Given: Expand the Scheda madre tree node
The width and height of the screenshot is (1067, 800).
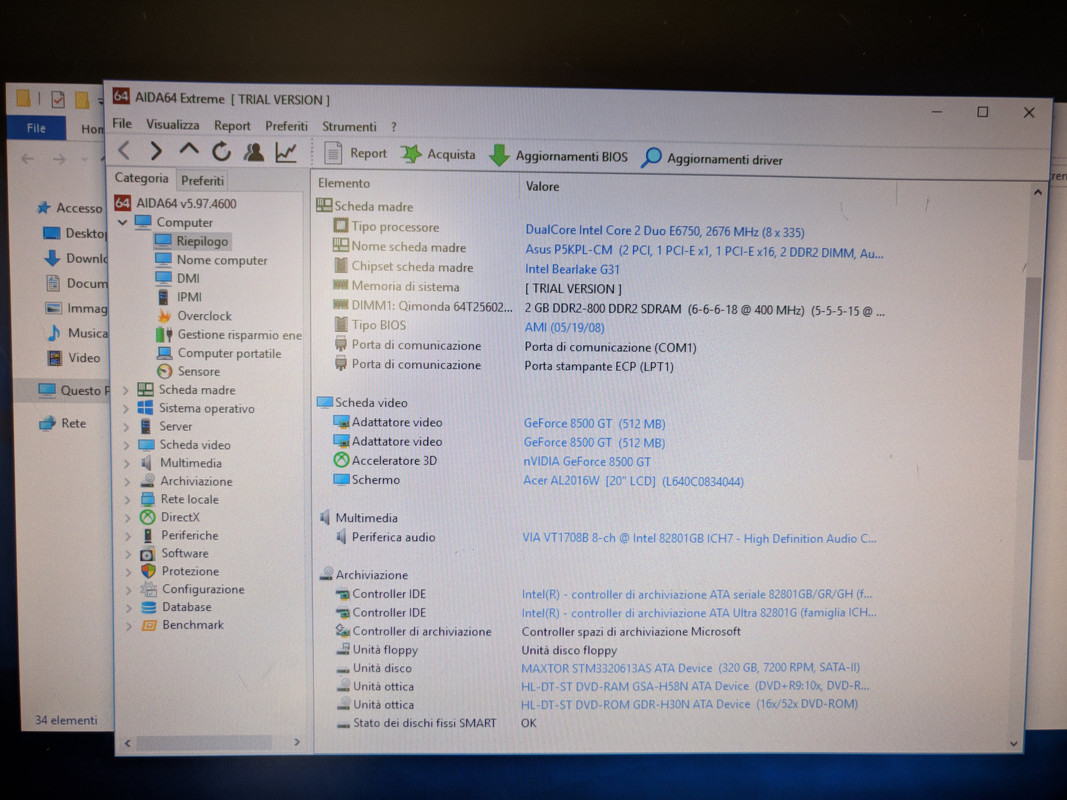Looking at the screenshot, I should (x=125, y=390).
